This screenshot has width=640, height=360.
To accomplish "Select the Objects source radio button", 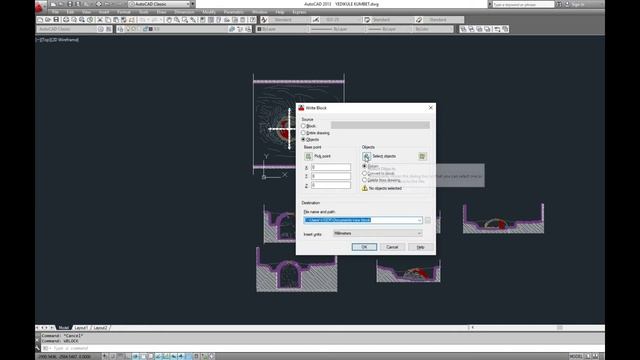I will pos(303,140).
